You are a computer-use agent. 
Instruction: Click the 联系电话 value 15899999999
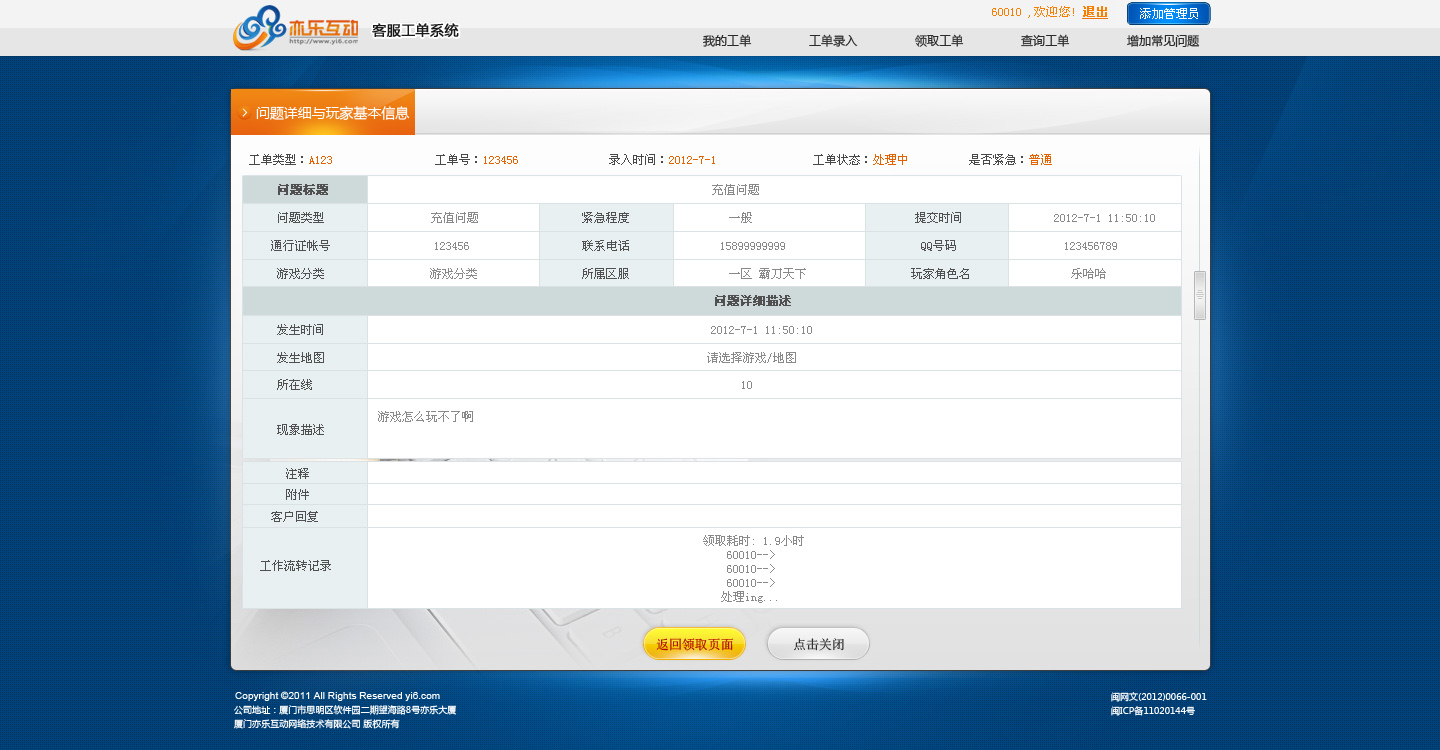click(x=752, y=246)
